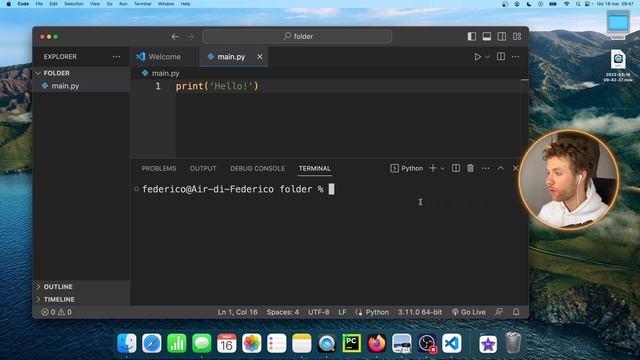
Task: Focus the terminal prompt line
Action: coord(238,189)
